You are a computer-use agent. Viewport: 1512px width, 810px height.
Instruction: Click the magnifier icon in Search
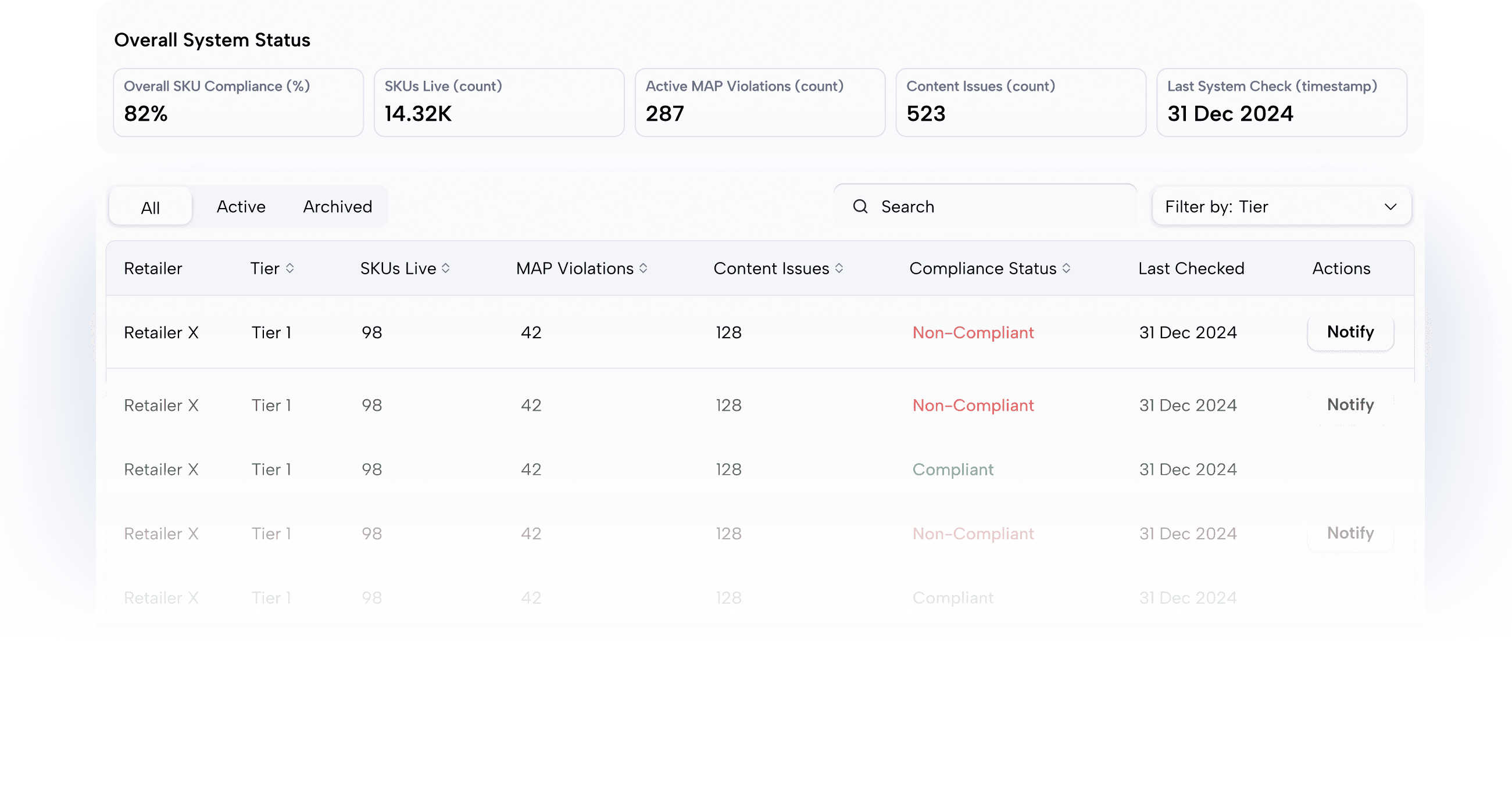pos(860,206)
